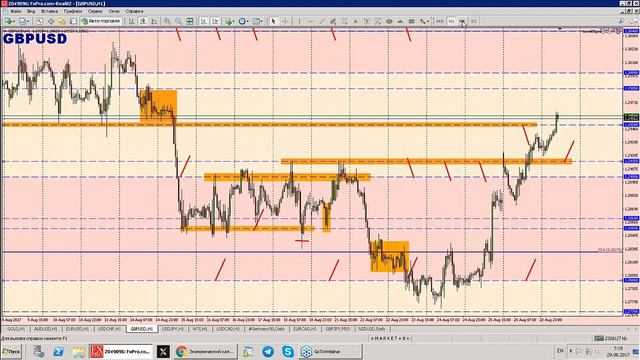Click the Пуск start button
This screenshot has height=360, width=640.
pos(11,351)
